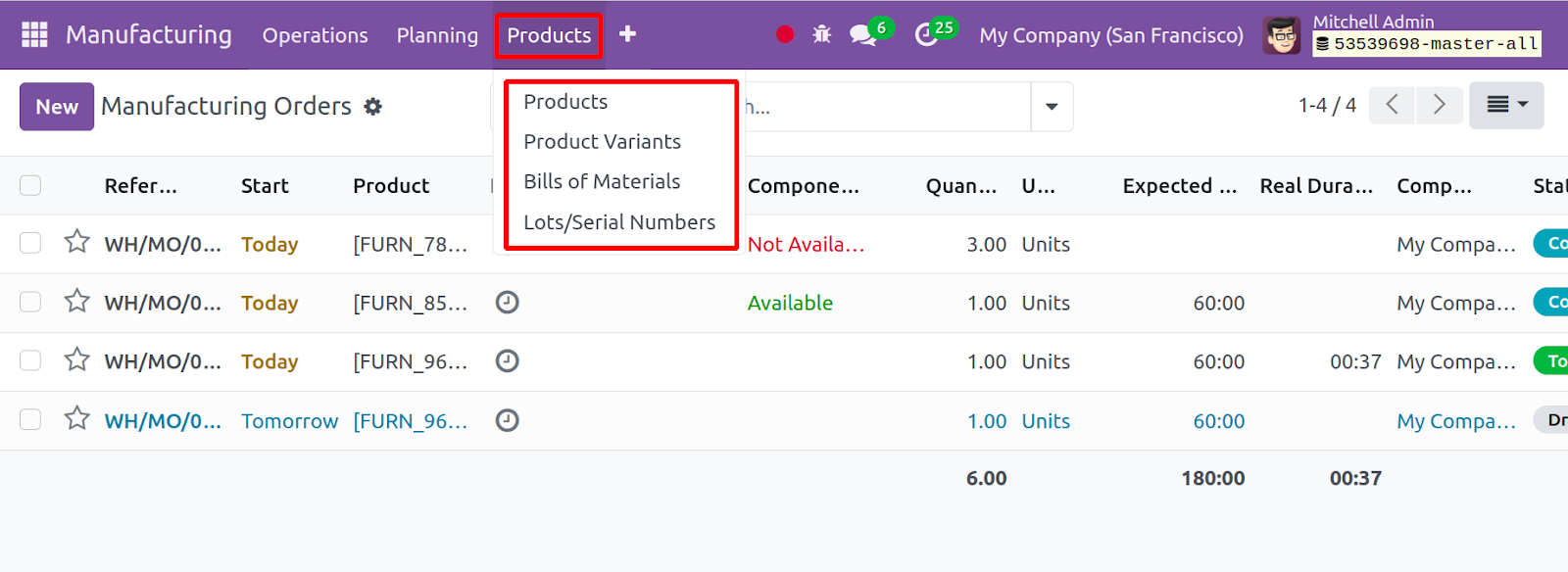
Task: Check the checkbox for the first order row
Action: 30,243
